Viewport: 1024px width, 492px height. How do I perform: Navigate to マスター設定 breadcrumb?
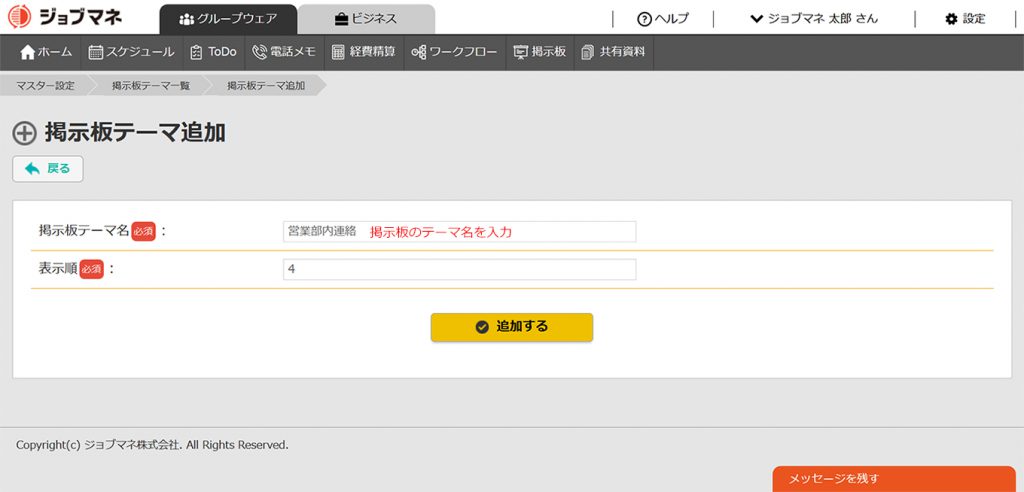pyautogui.click(x=46, y=86)
